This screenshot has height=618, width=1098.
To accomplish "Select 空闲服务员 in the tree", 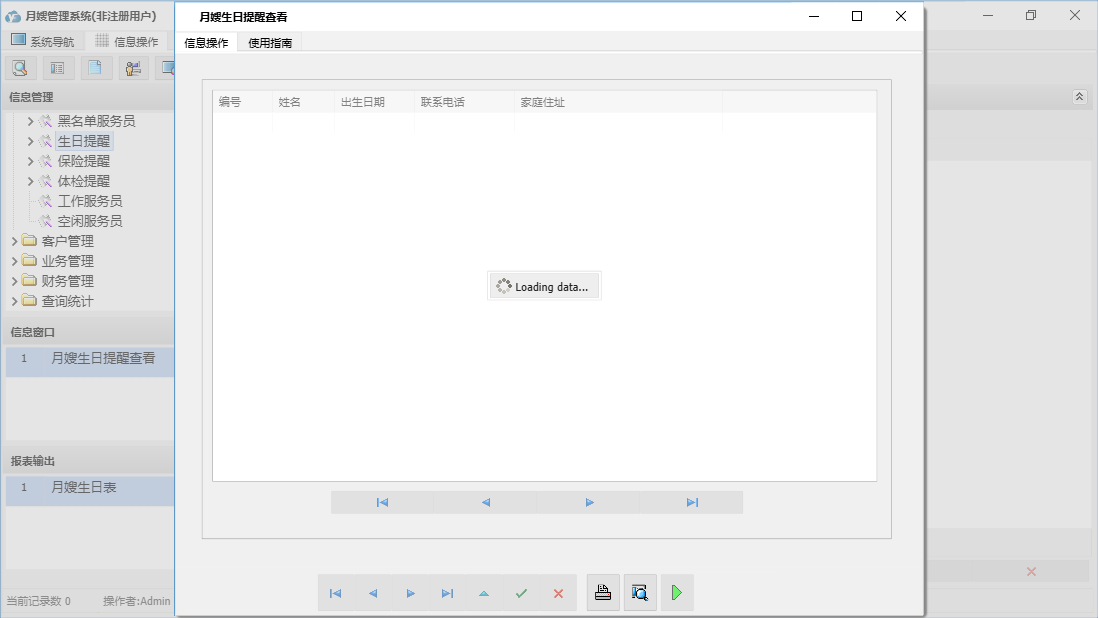I will tap(90, 221).
